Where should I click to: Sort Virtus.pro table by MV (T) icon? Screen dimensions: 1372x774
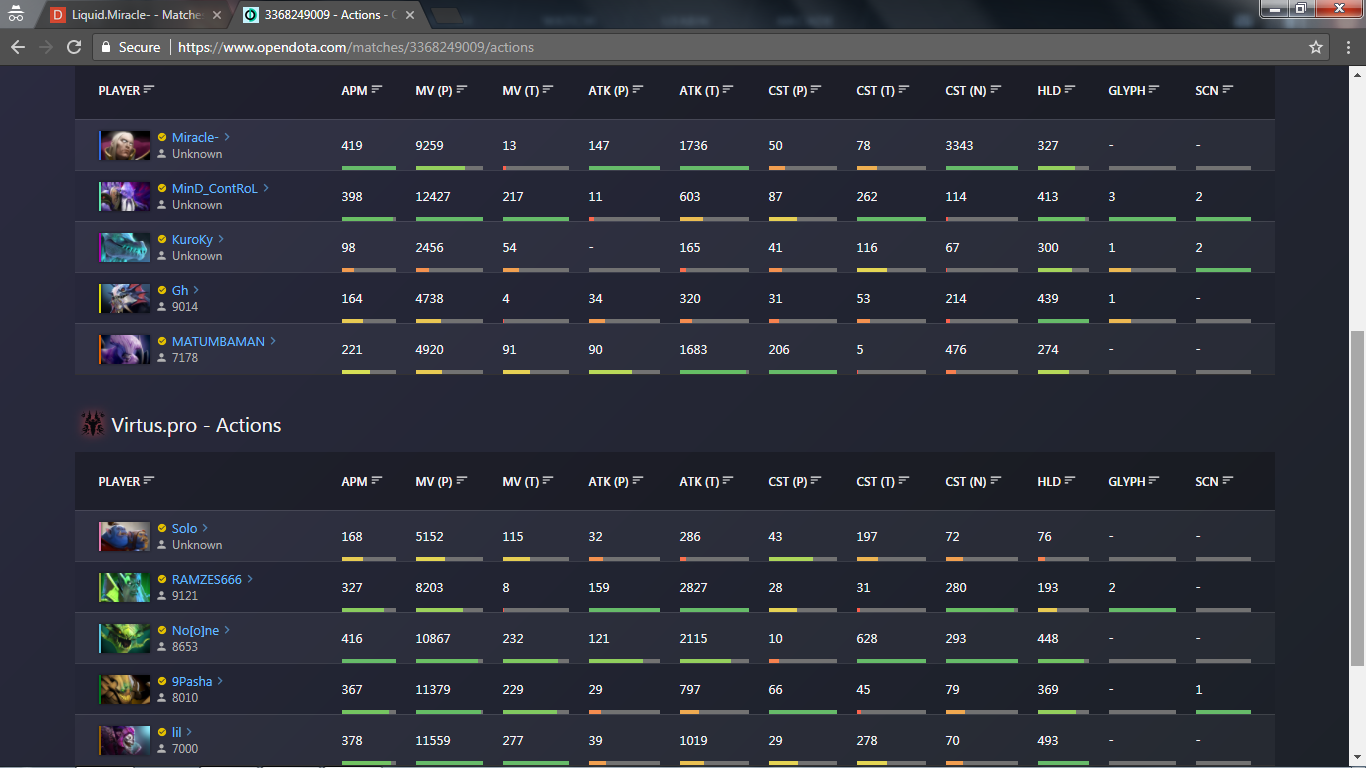549,481
